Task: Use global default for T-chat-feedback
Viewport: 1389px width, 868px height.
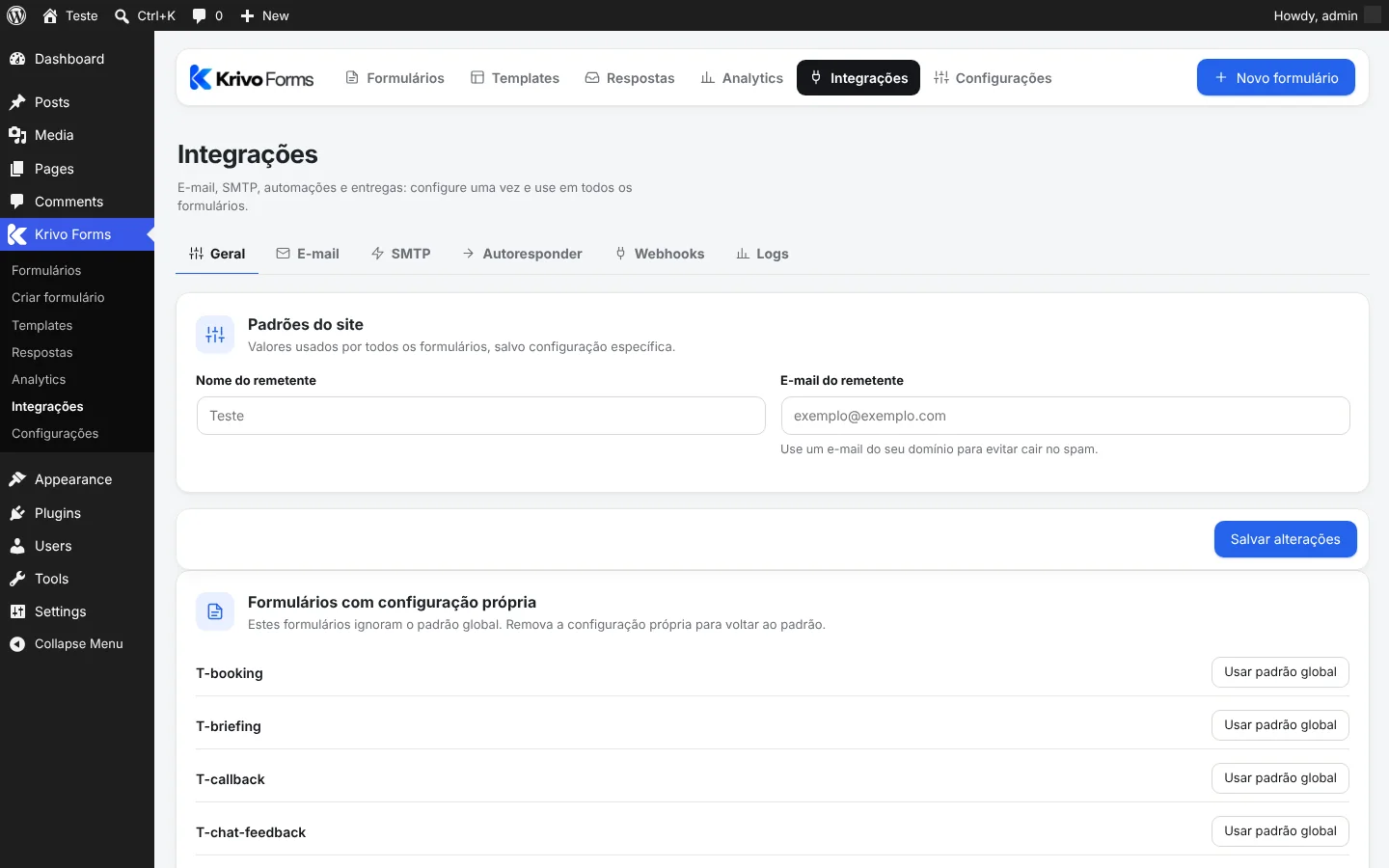Action: (1280, 831)
